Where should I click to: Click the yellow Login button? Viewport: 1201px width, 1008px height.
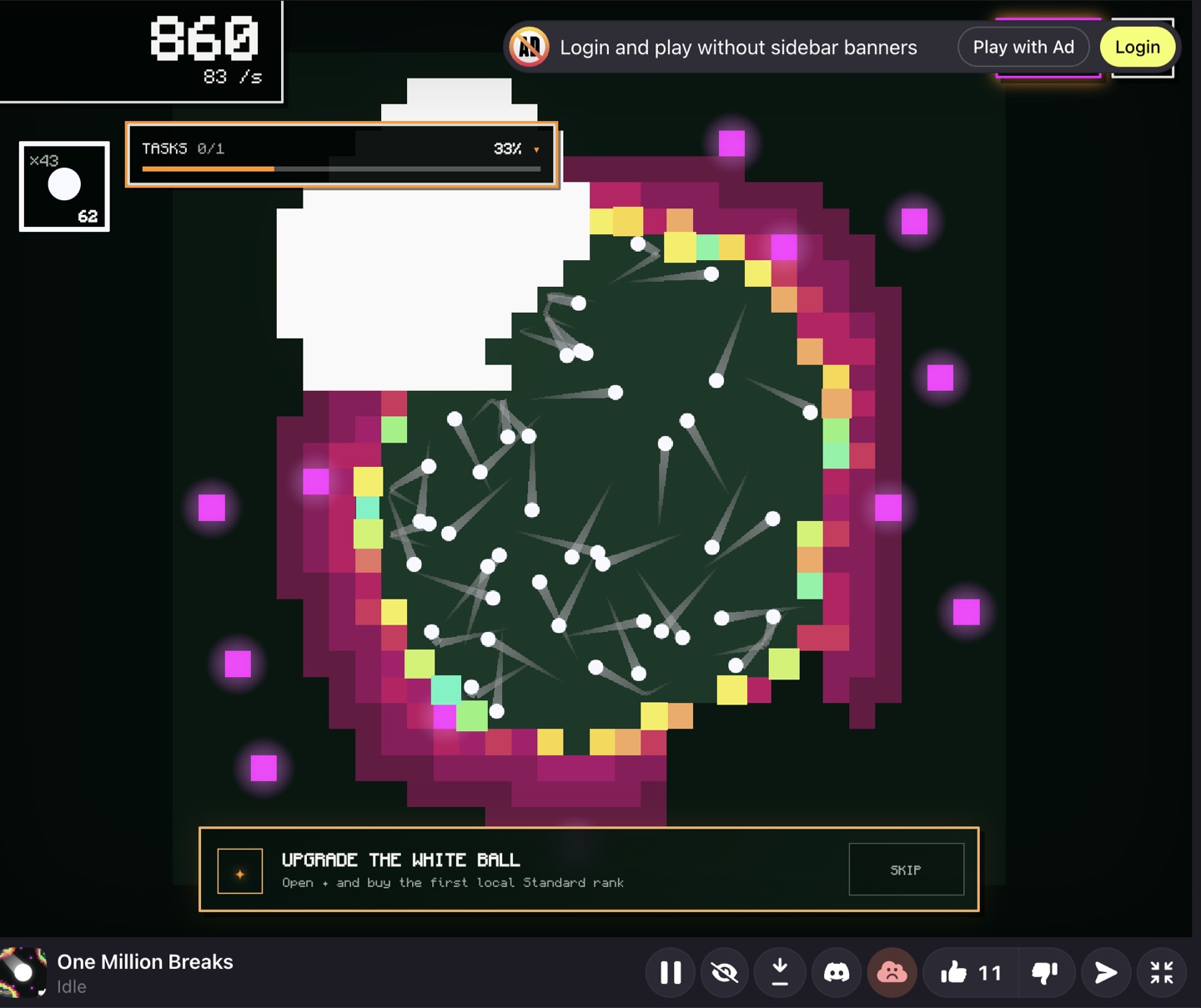click(x=1138, y=47)
